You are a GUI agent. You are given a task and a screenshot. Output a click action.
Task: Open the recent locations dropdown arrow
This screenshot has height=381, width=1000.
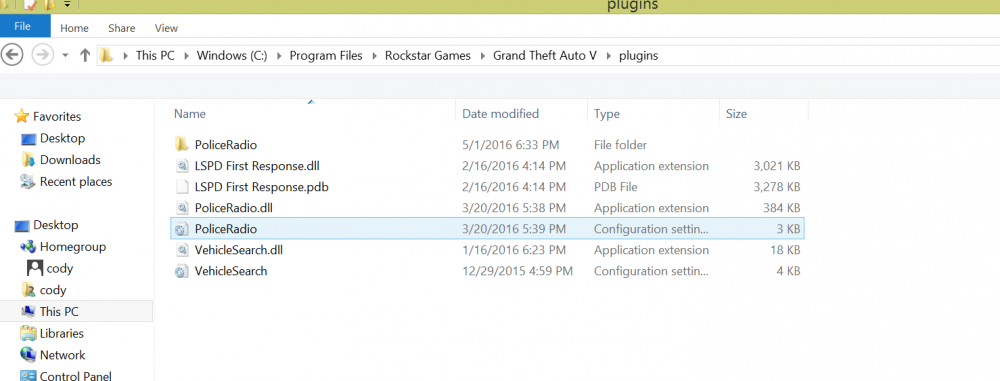[65, 56]
